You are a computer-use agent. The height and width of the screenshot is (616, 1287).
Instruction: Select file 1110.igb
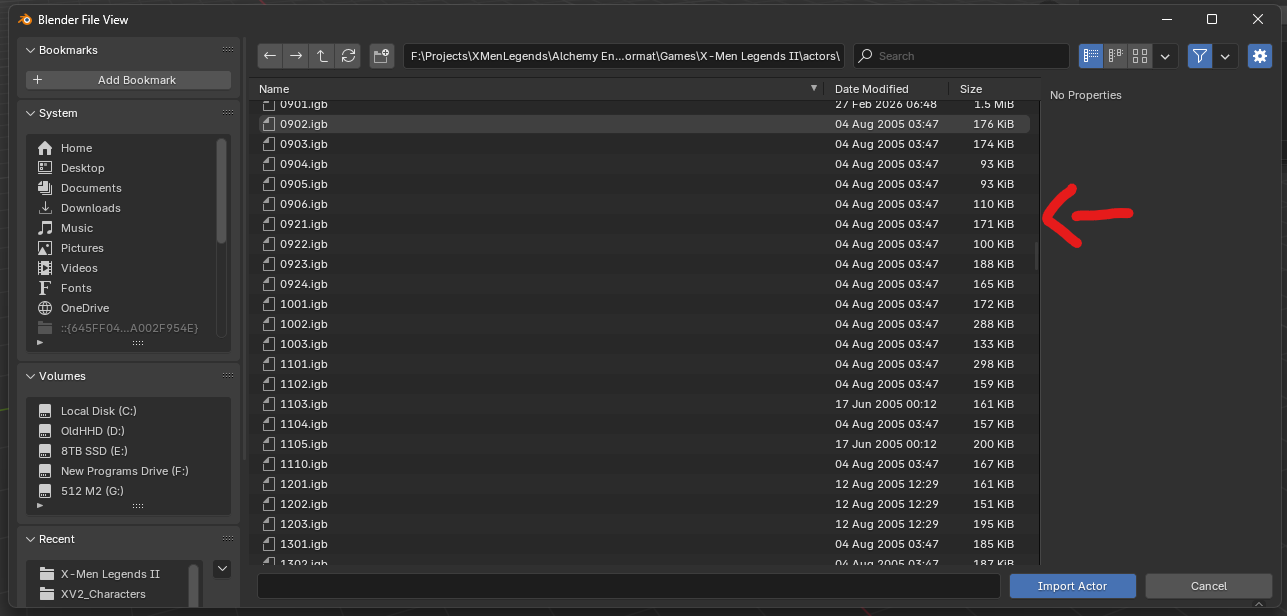(x=643, y=464)
